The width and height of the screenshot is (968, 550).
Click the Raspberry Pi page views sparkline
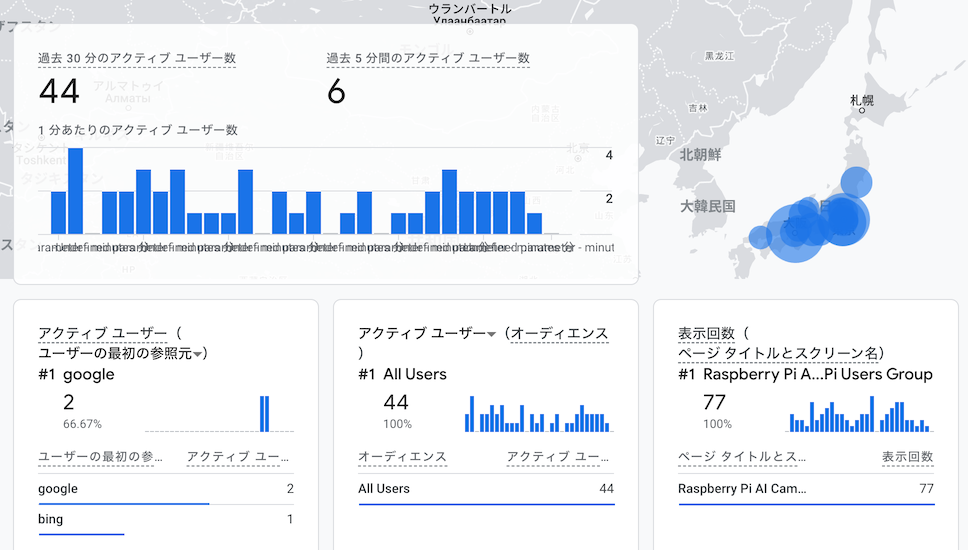[860, 416]
